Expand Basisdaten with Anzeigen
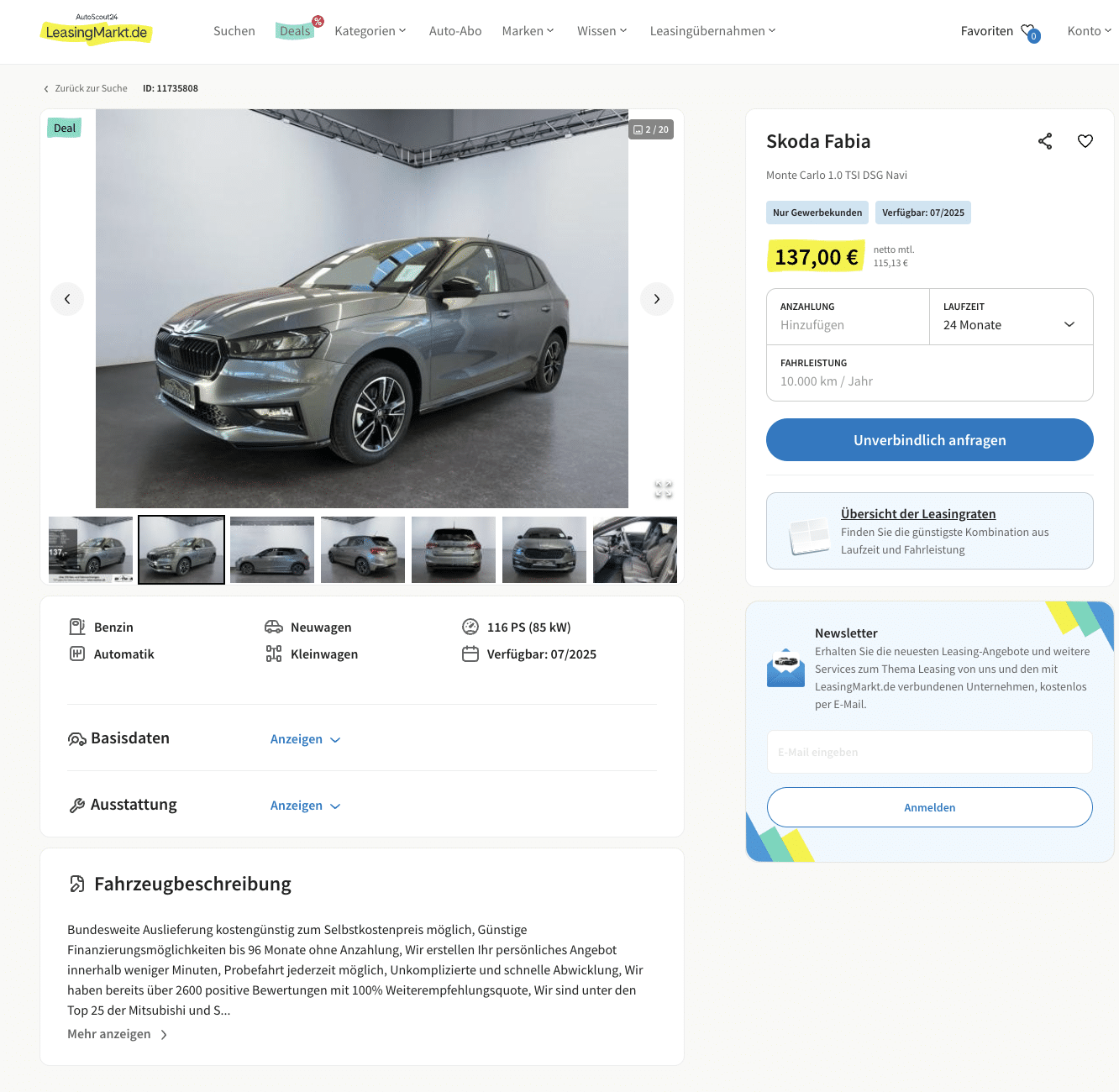 point(305,739)
